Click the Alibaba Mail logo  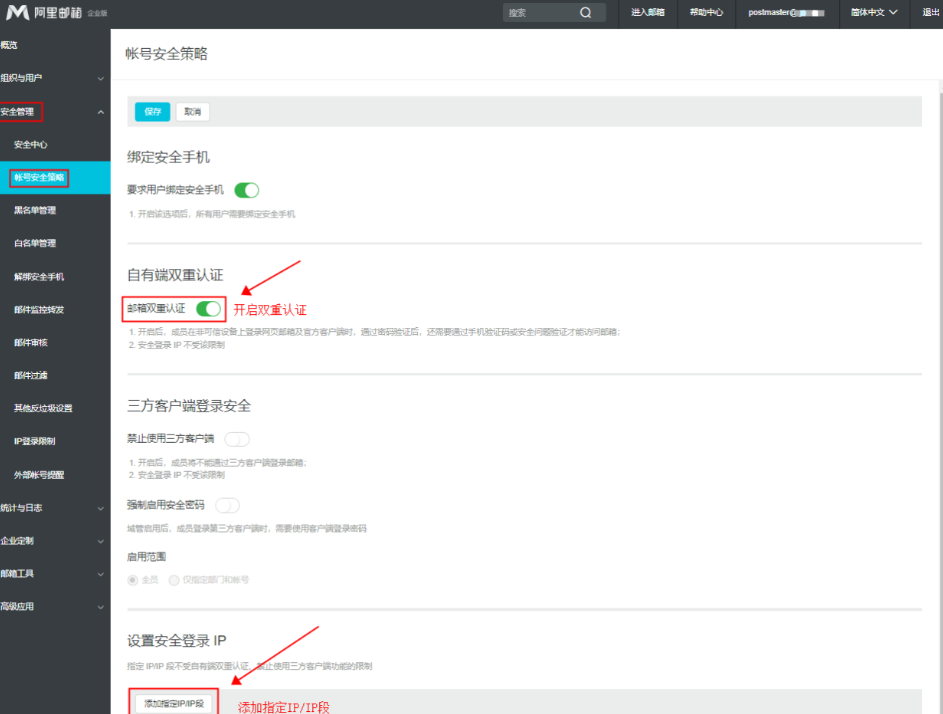[43, 12]
